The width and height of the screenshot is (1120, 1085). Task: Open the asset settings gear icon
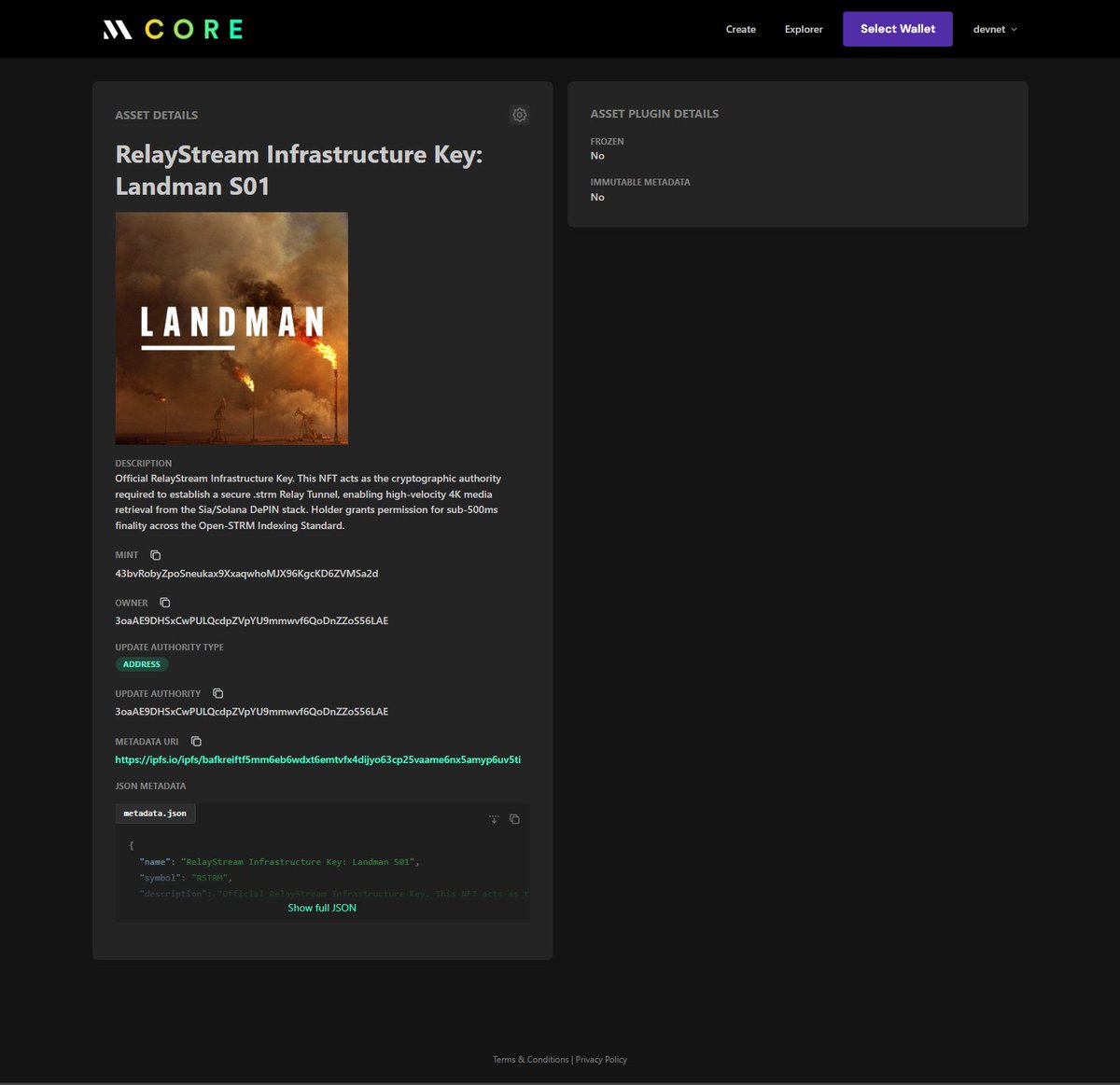[520, 115]
